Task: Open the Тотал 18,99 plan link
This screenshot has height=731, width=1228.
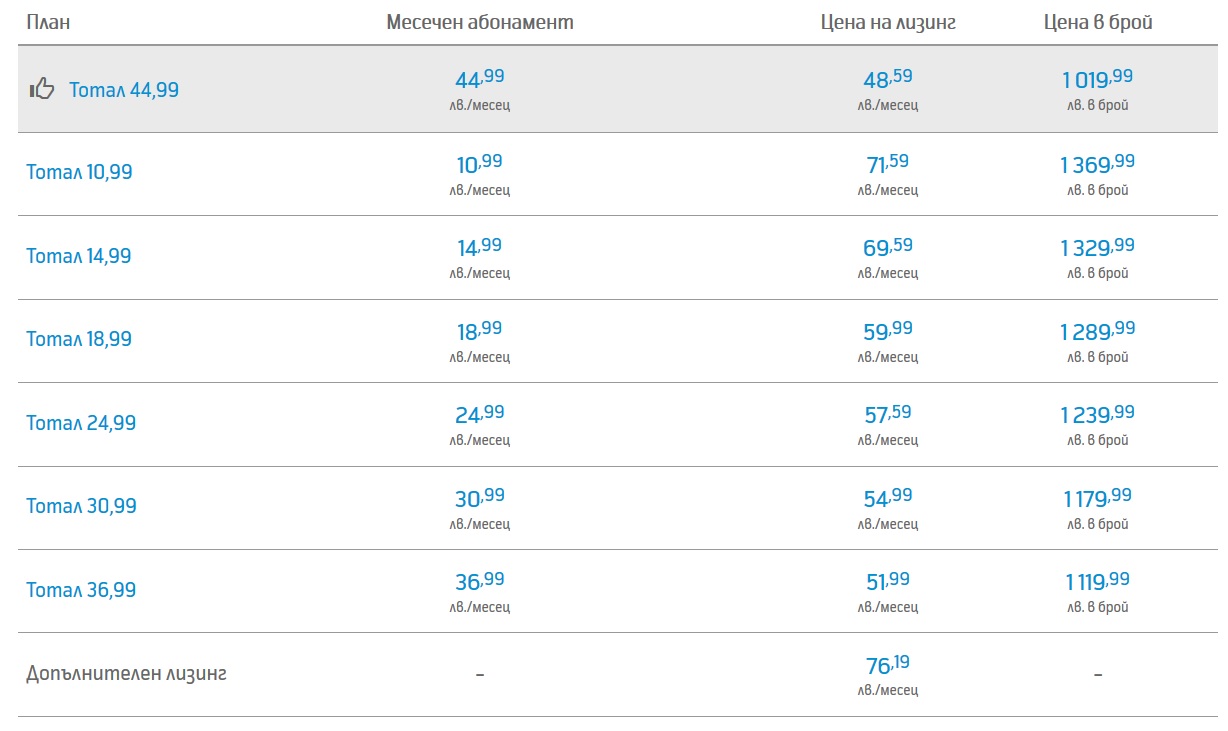Action: coord(79,339)
